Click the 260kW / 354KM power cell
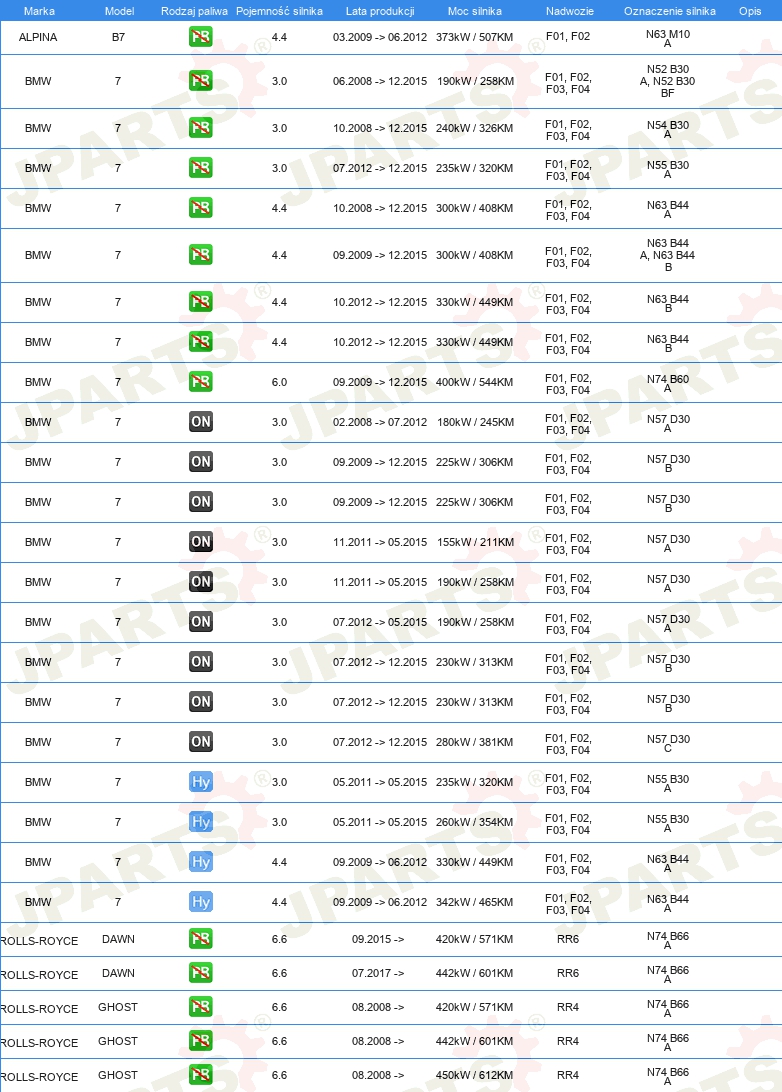Screen dimensions: 782x1092 [475, 822]
